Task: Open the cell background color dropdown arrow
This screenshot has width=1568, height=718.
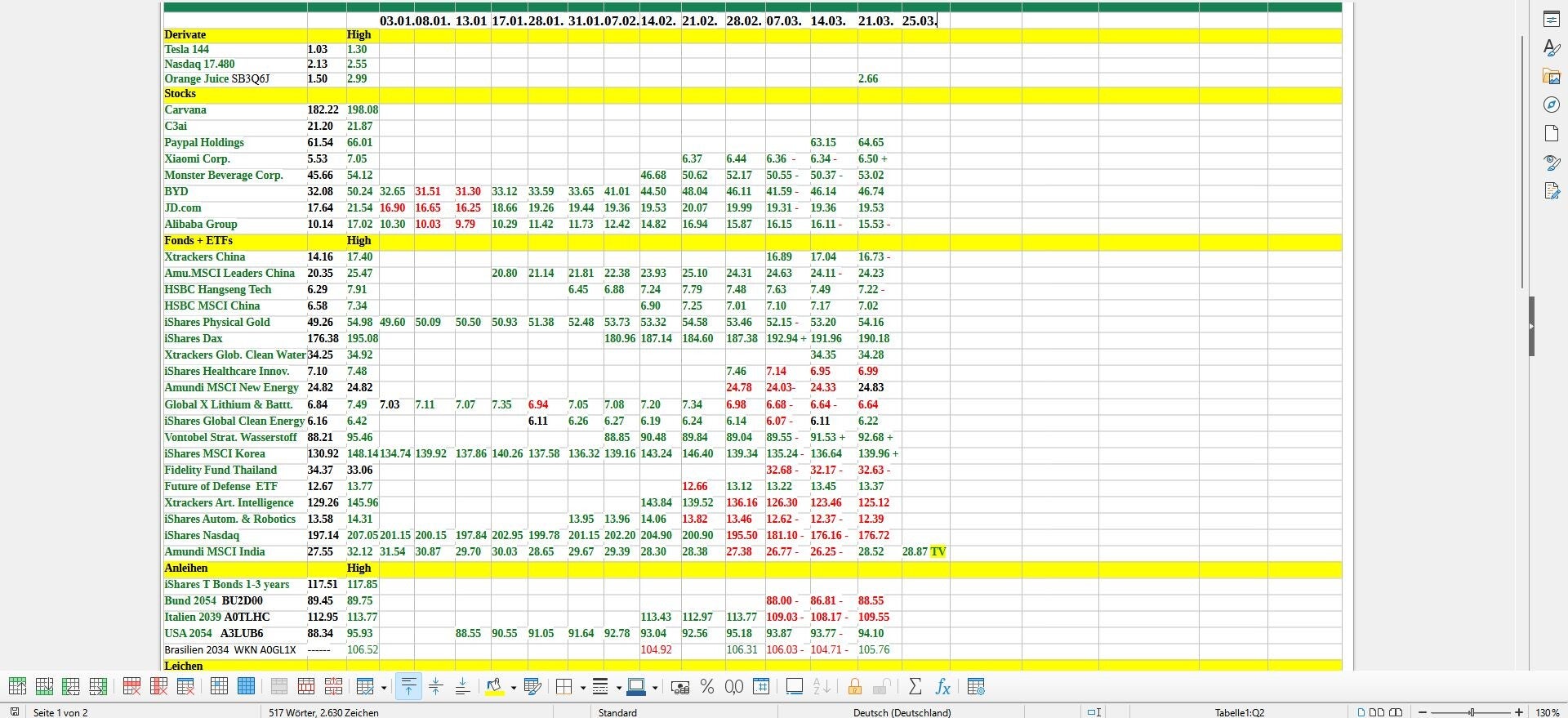Action: 513,687
